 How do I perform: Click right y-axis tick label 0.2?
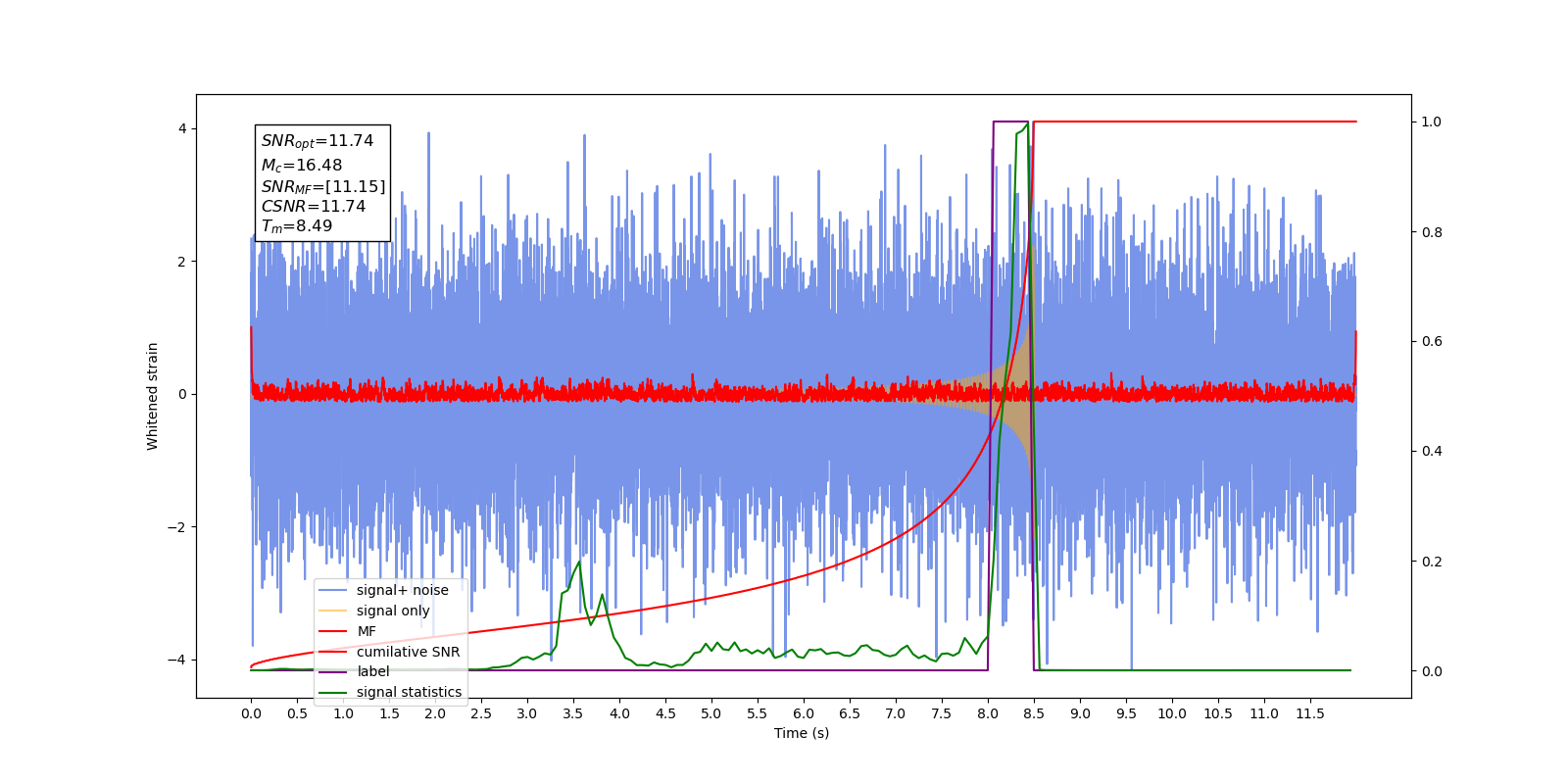click(1432, 562)
